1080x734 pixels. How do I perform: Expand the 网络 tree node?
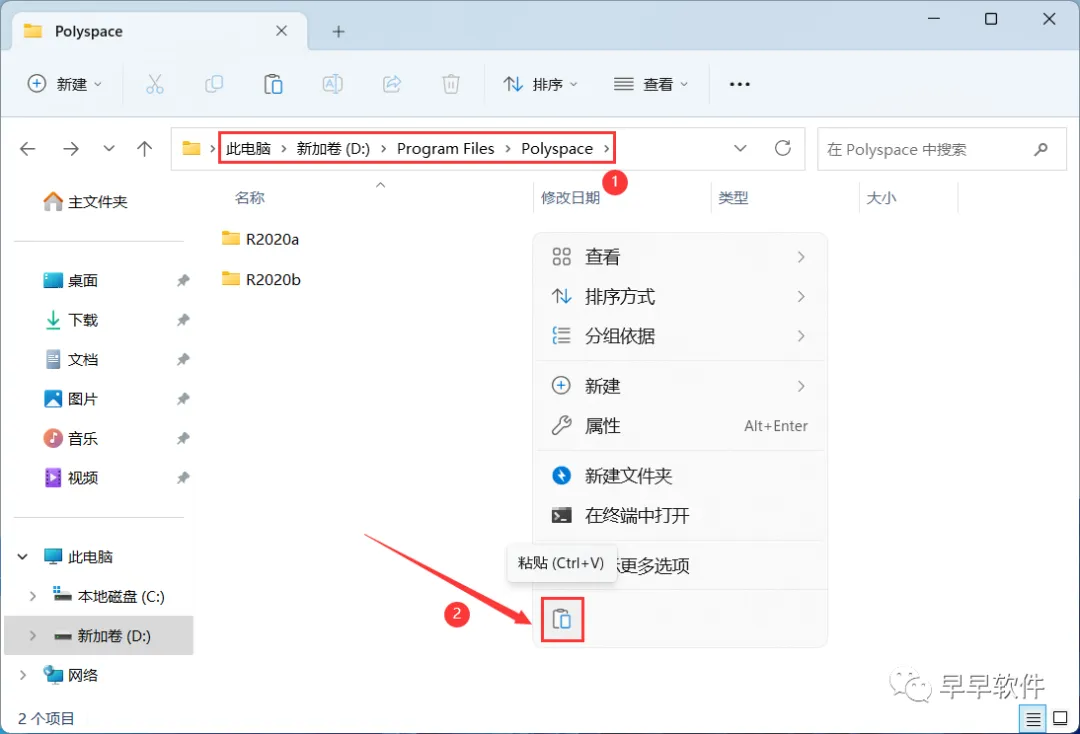click(23, 675)
